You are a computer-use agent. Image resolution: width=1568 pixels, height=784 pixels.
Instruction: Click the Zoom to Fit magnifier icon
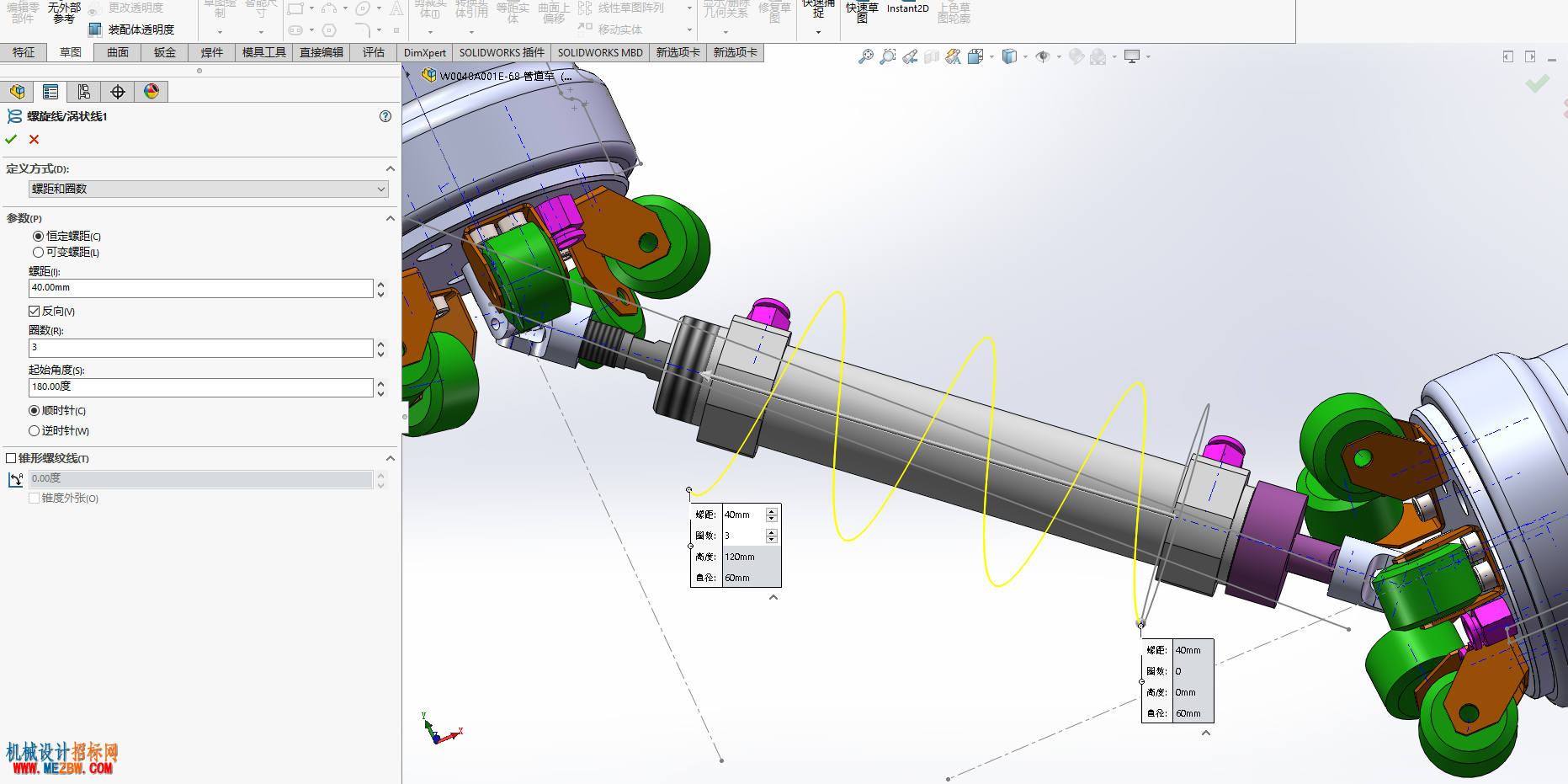[x=865, y=56]
